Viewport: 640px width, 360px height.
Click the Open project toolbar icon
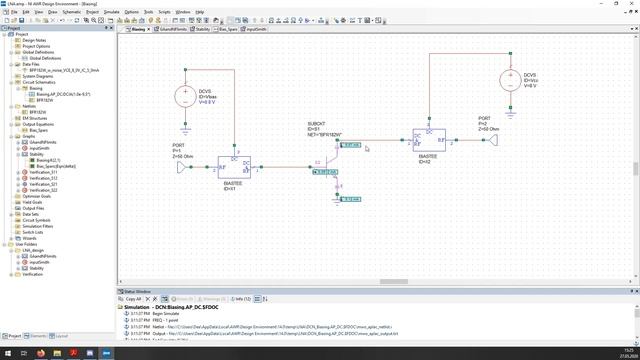click(x=14, y=20)
